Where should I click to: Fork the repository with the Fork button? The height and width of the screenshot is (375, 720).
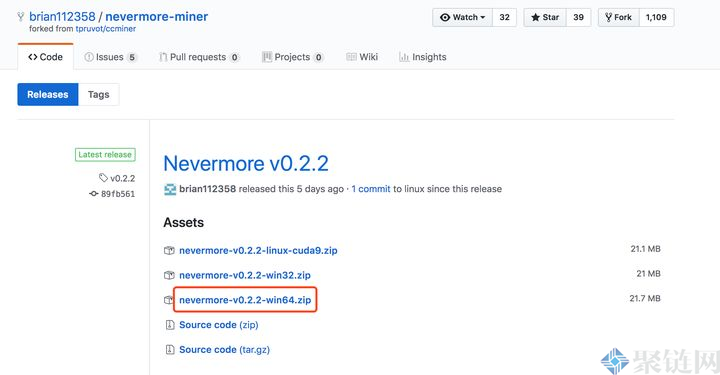point(619,17)
